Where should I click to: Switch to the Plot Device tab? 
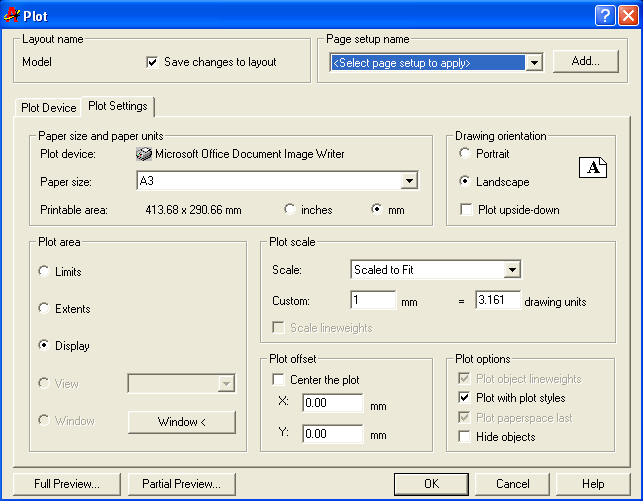point(48,107)
